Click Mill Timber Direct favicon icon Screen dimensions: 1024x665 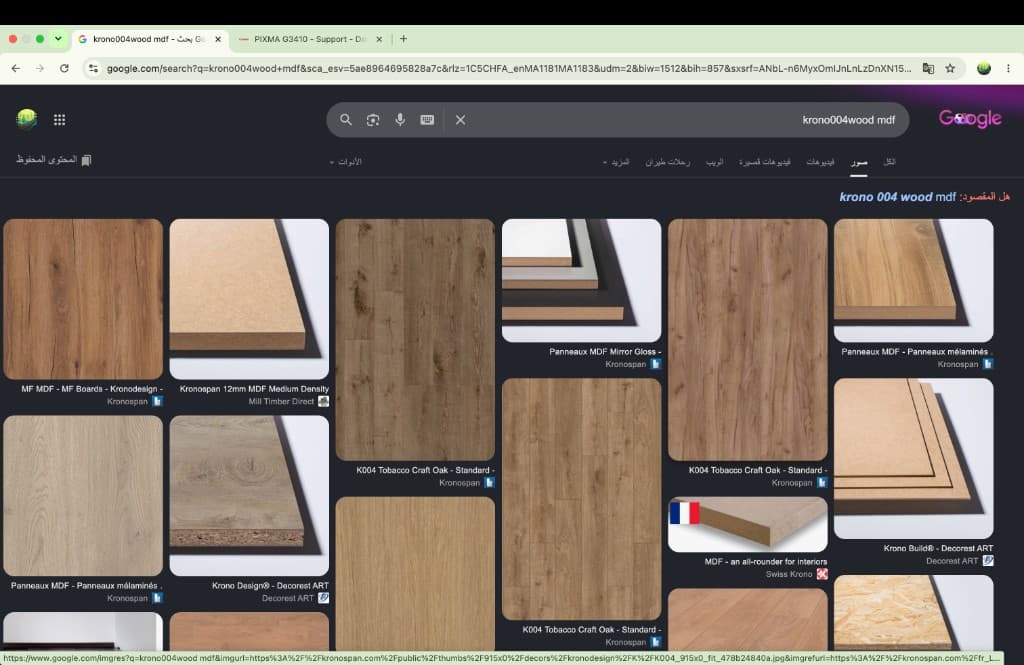point(323,402)
